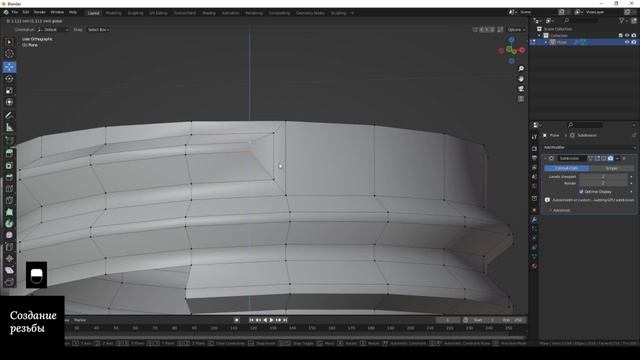Toggle Subdivision modifier on-cage display
This screenshot has width=640, height=360.
(591, 158)
